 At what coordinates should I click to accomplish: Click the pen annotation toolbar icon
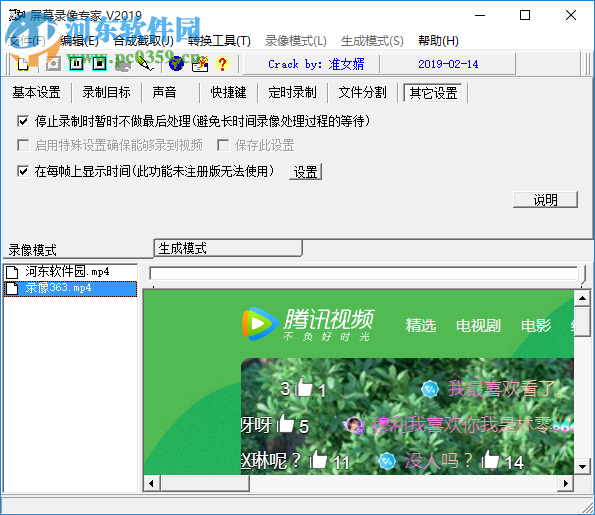click(145, 64)
